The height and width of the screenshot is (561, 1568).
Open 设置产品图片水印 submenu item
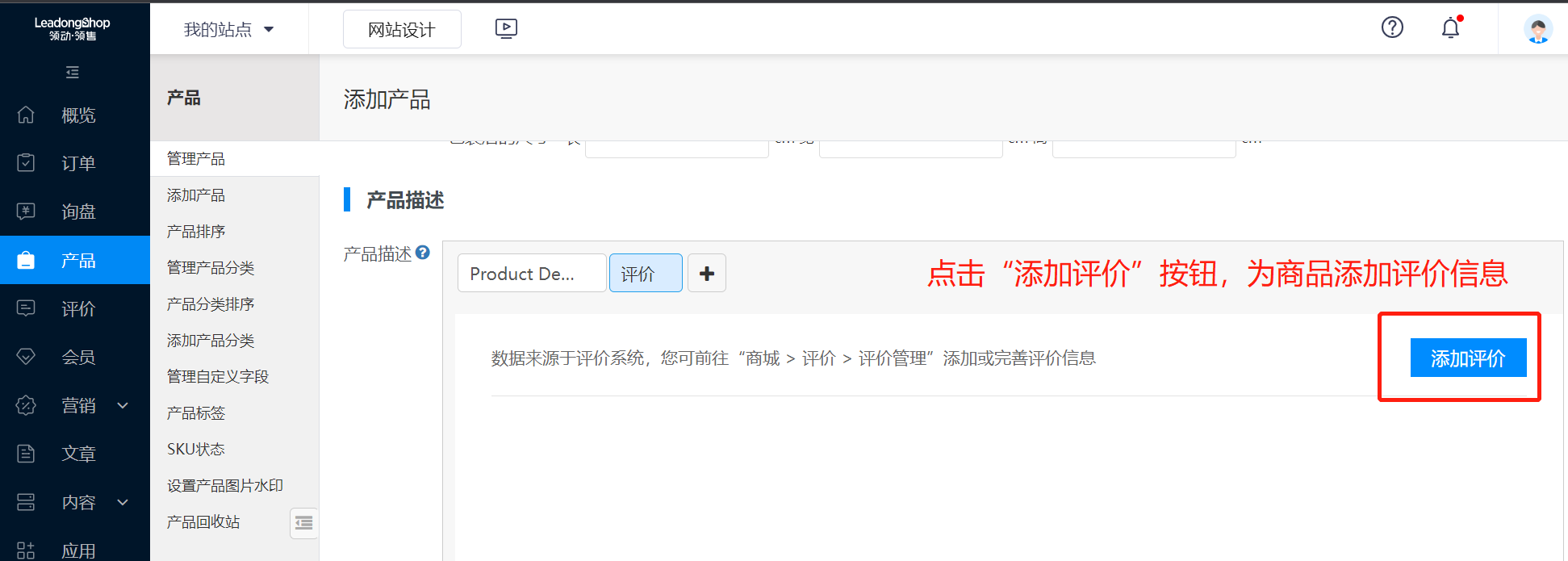point(224,486)
